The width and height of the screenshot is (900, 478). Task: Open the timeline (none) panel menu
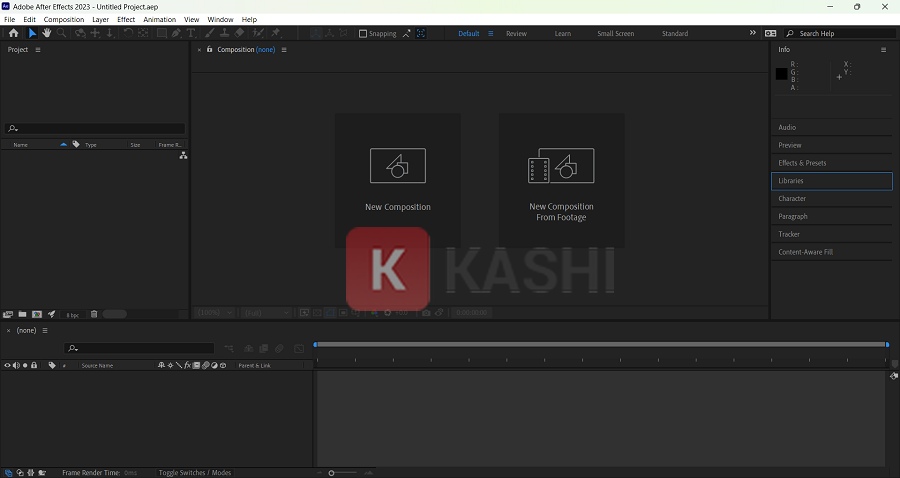[45, 331]
